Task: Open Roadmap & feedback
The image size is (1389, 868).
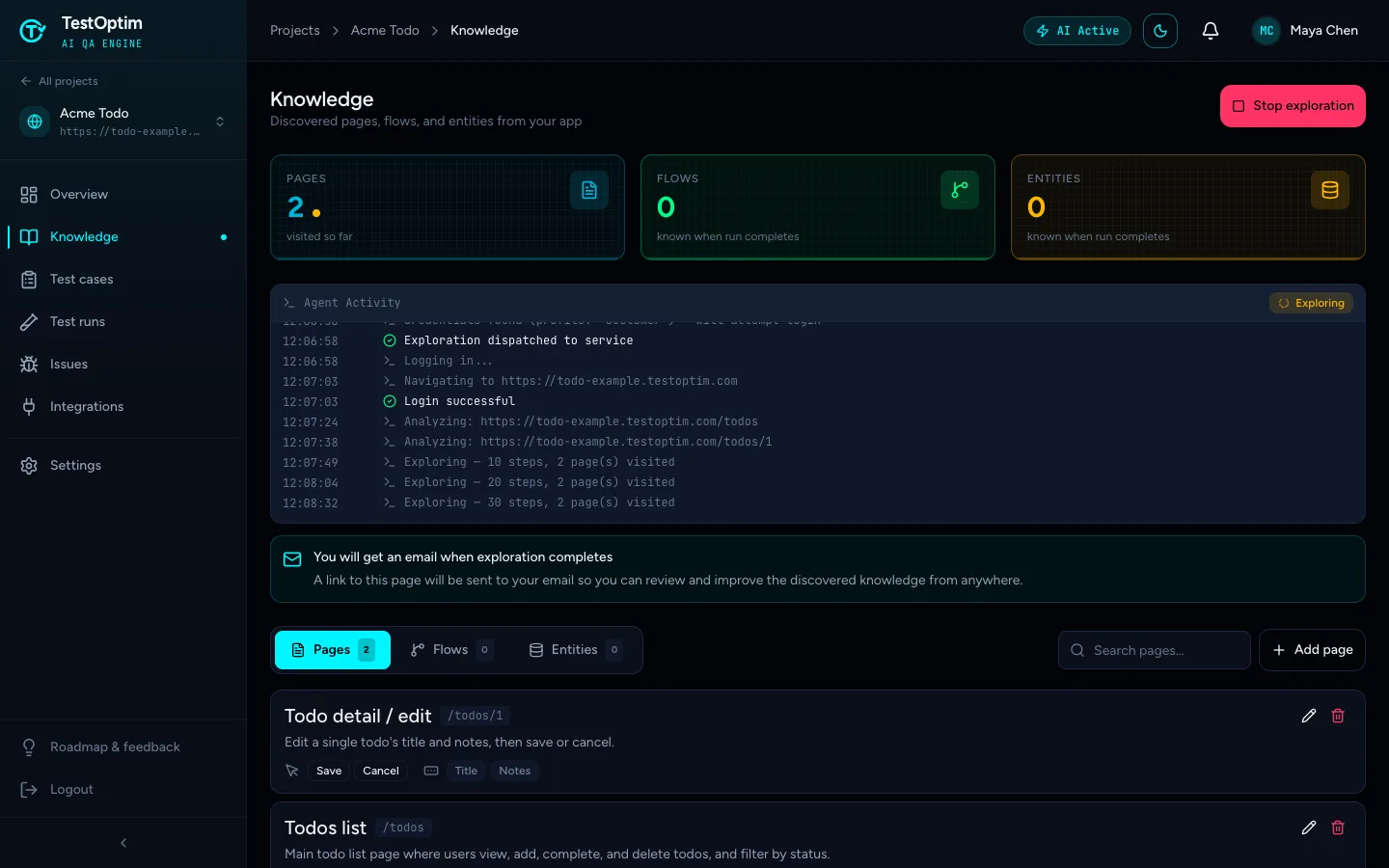Action: tap(123, 746)
